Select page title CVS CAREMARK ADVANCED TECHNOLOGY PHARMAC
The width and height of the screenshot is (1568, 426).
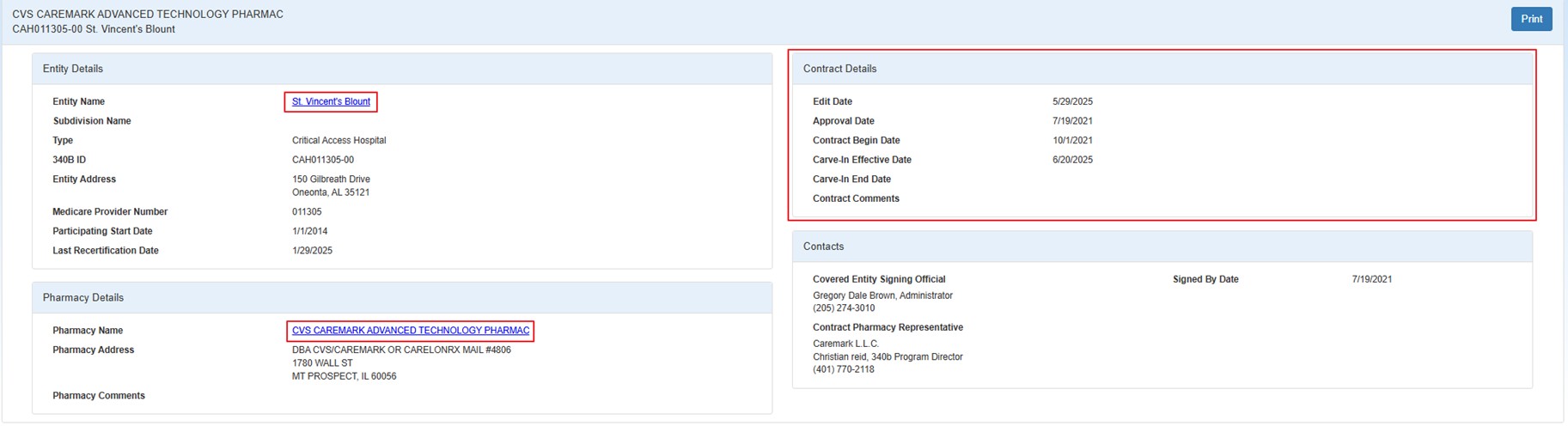tap(148, 15)
